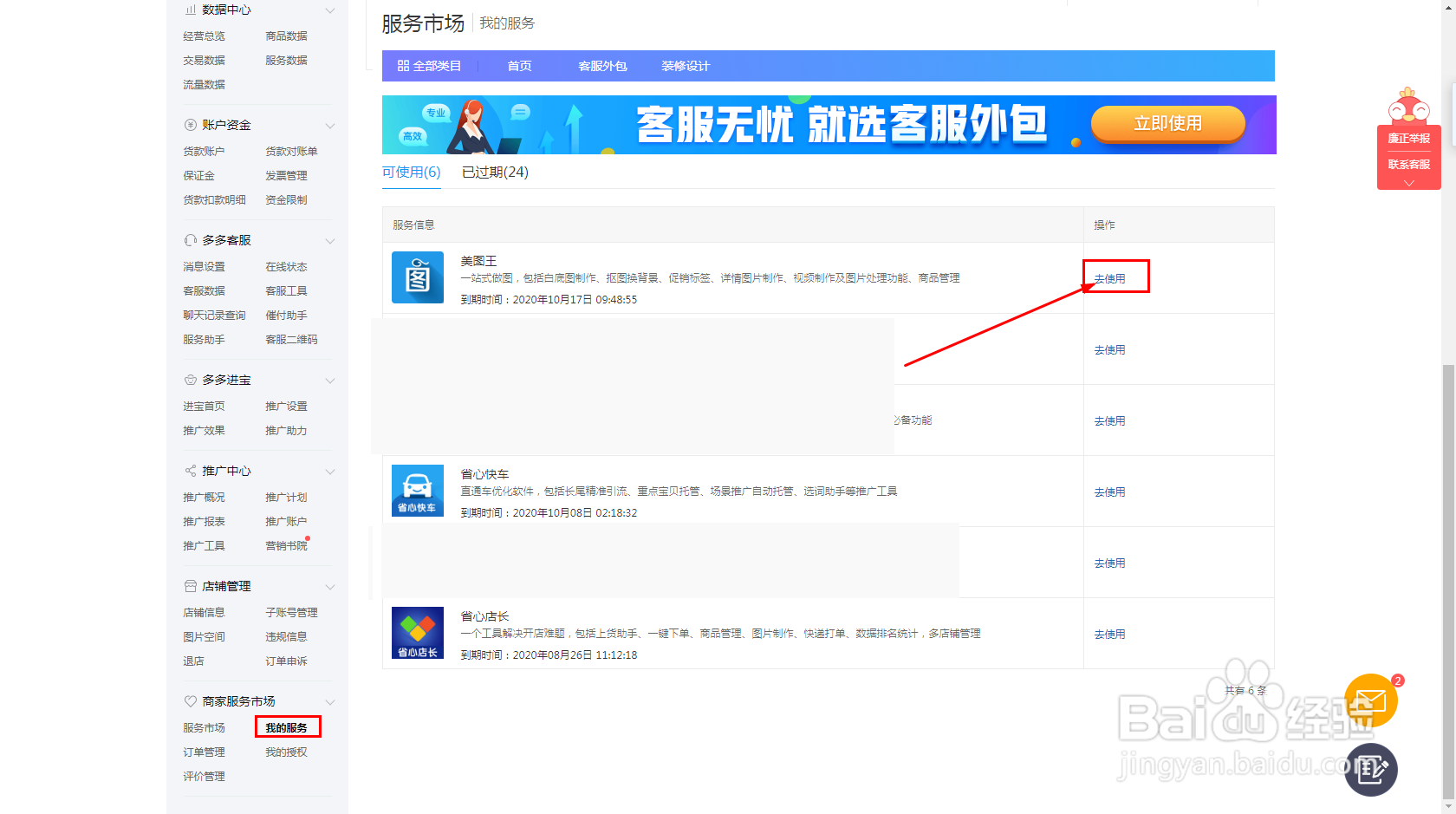Collapse the 商家服务市场 section chevron
The width and height of the screenshot is (1456, 814).
coord(329,701)
